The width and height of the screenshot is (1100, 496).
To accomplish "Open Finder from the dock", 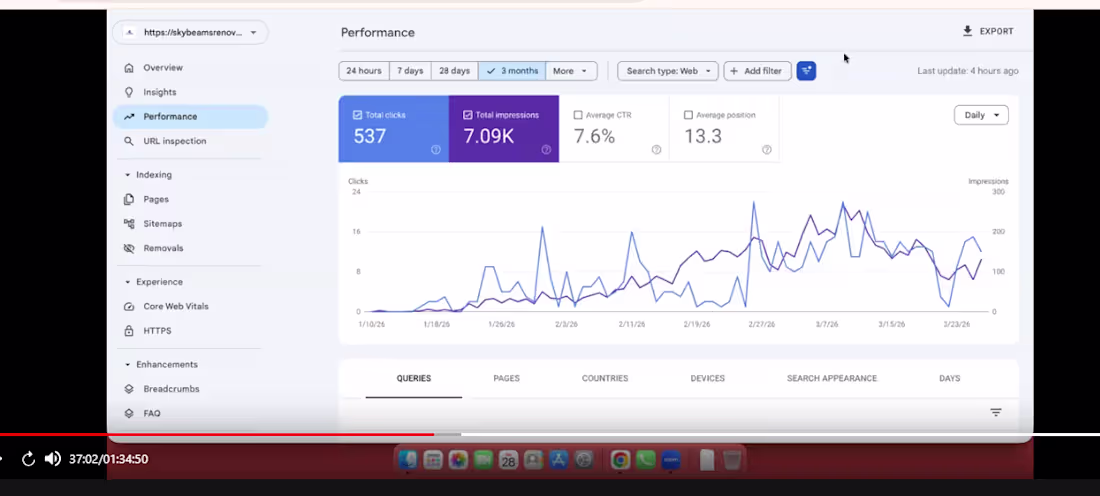I will coord(408,460).
